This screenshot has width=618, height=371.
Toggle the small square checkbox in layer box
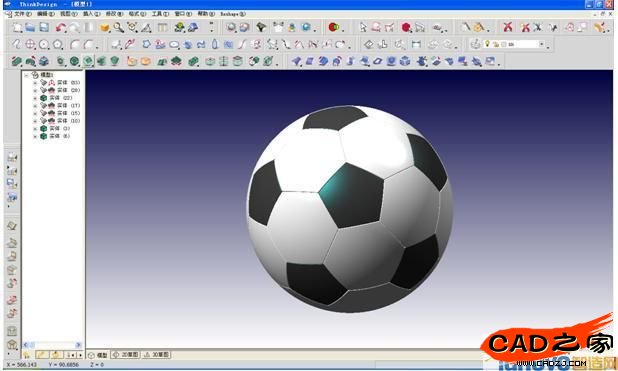[503, 45]
